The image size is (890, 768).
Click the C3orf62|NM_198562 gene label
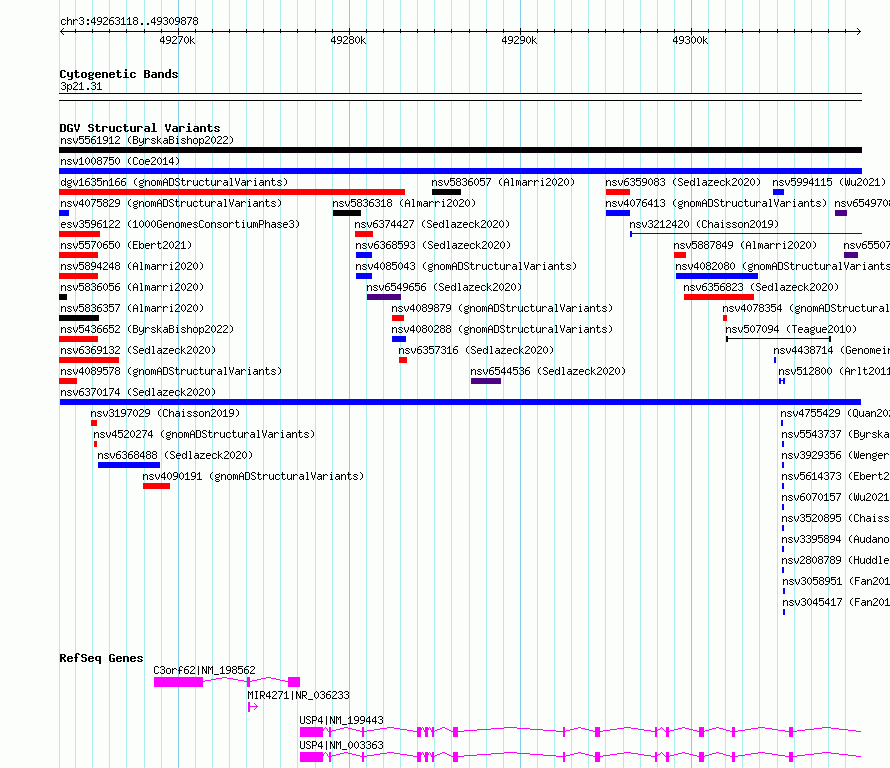pos(204,670)
